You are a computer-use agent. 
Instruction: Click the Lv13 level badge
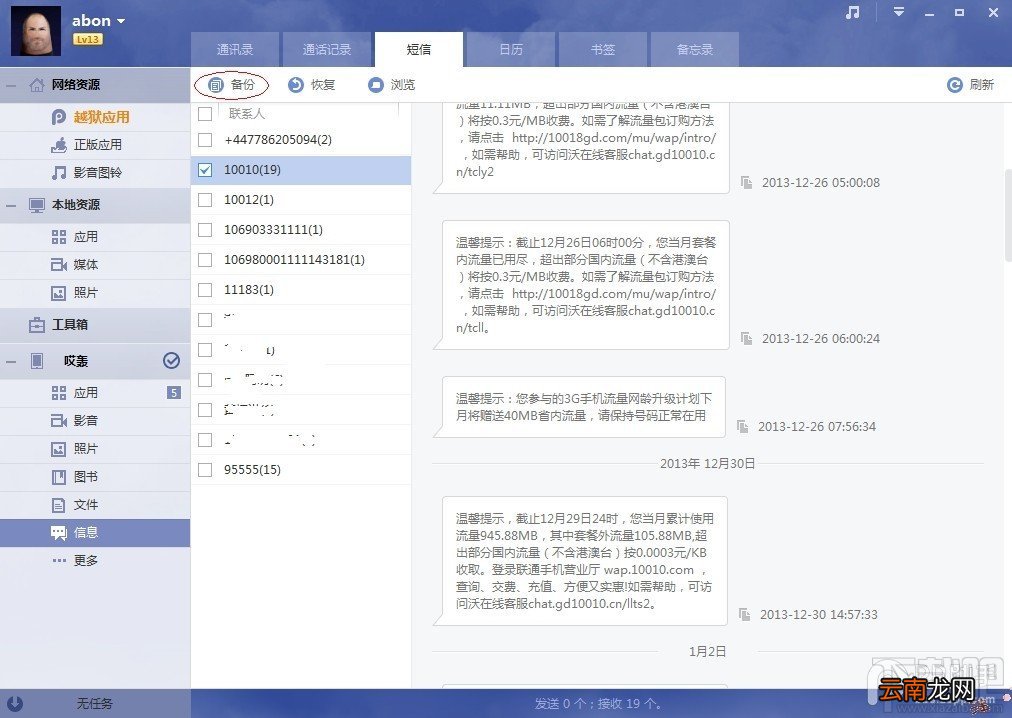[87, 39]
